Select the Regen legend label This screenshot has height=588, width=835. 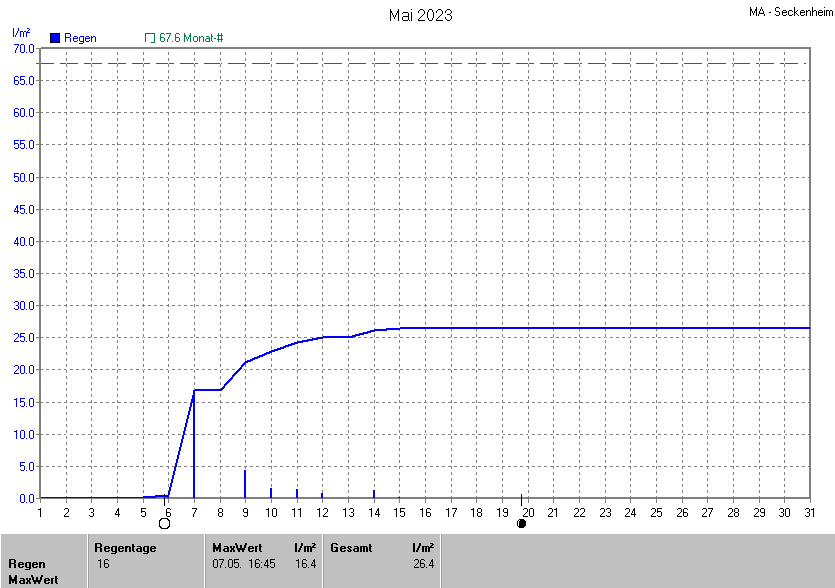[80, 38]
